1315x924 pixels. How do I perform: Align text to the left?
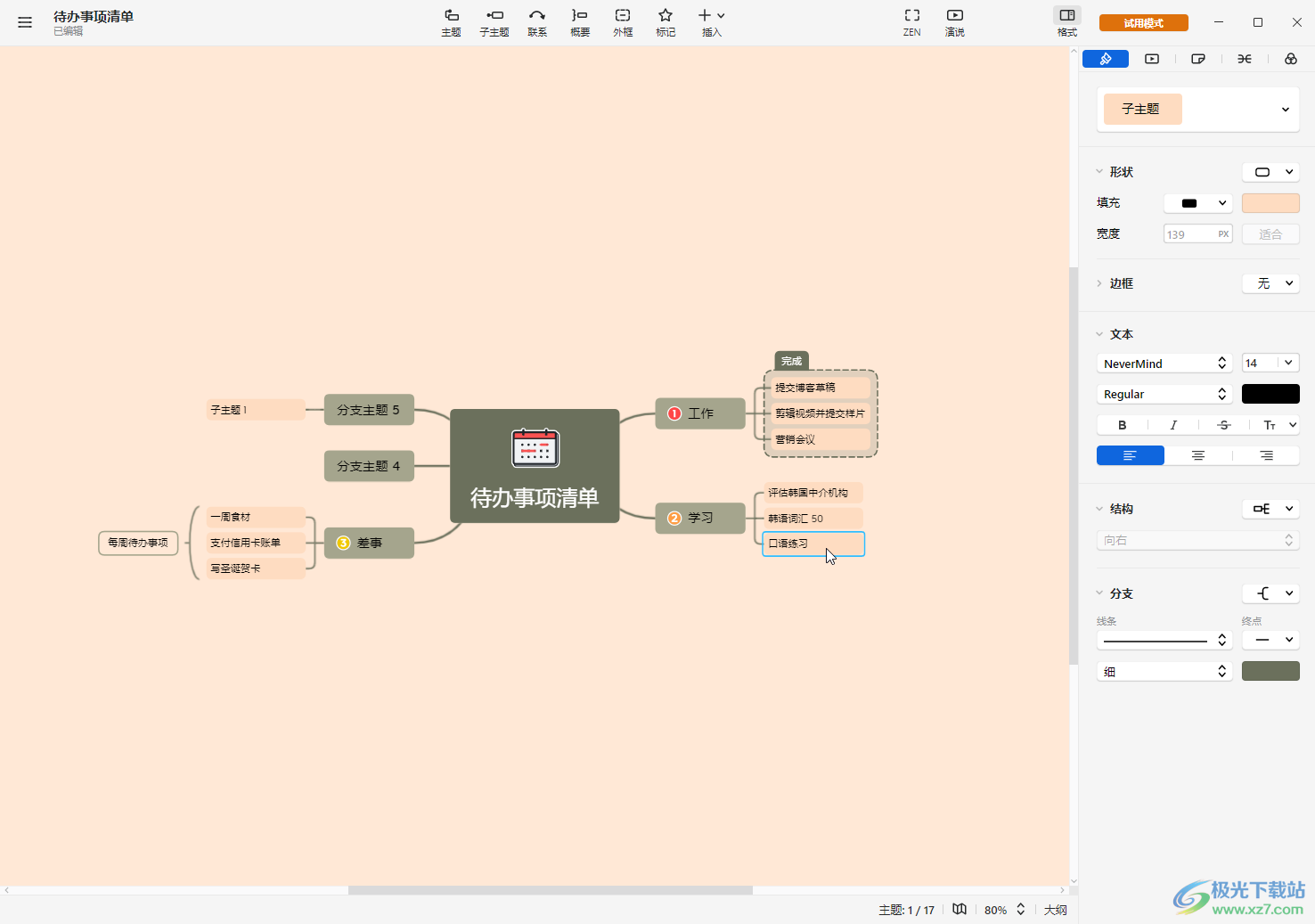pos(1131,455)
